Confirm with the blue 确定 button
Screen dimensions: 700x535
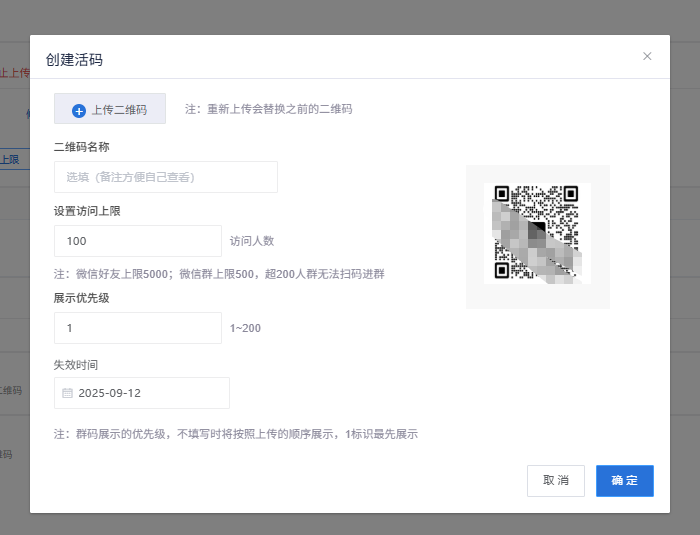pos(625,481)
